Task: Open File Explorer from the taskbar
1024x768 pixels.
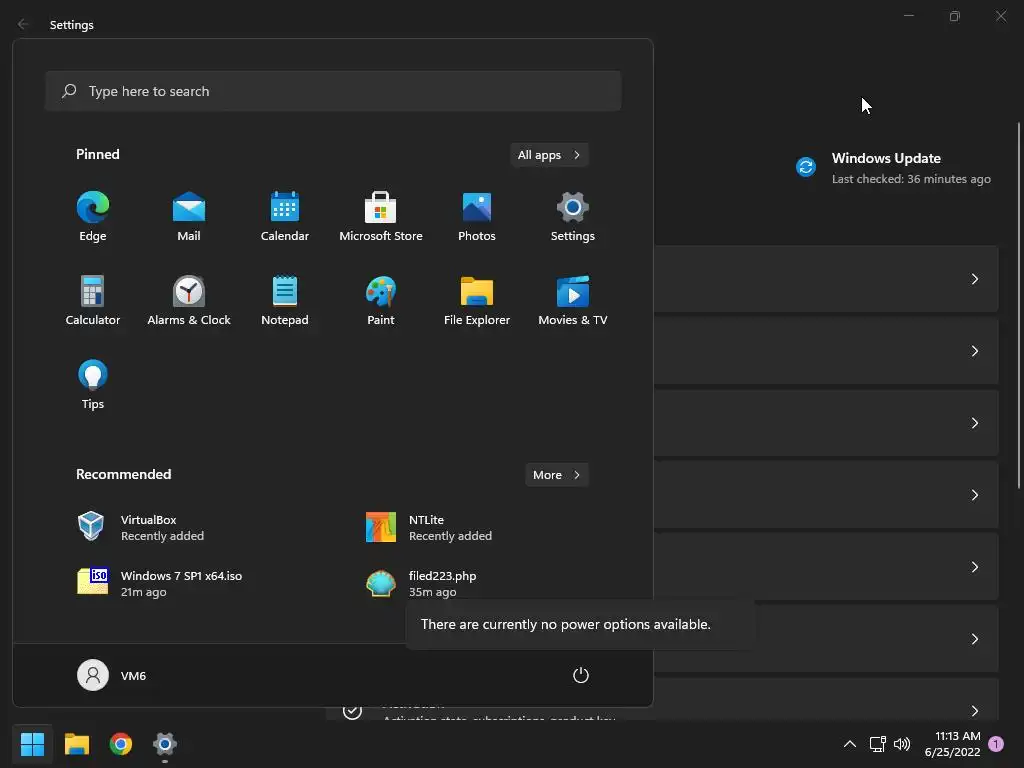Action: [x=76, y=744]
